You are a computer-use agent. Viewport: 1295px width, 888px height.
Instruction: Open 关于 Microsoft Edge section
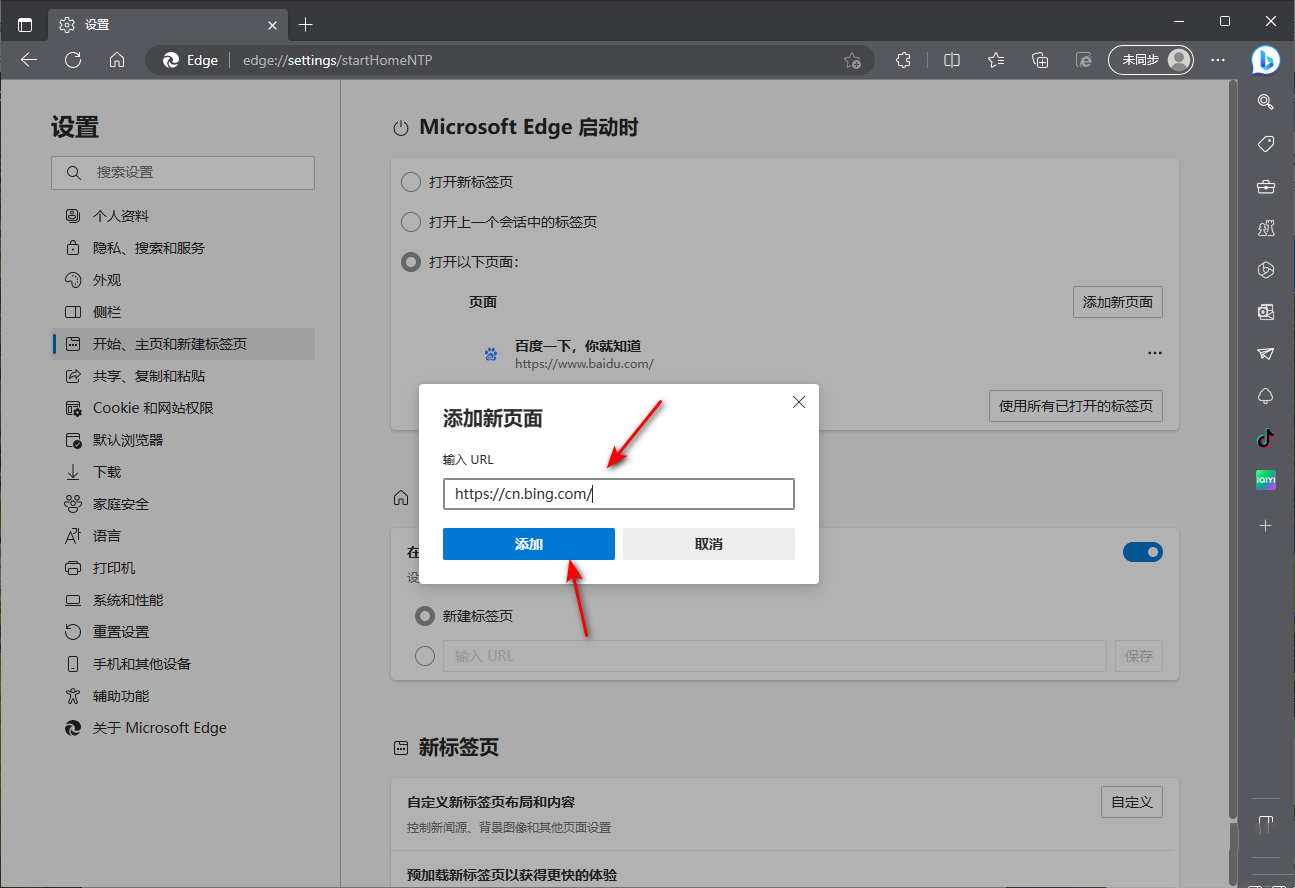tap(183, 728)
